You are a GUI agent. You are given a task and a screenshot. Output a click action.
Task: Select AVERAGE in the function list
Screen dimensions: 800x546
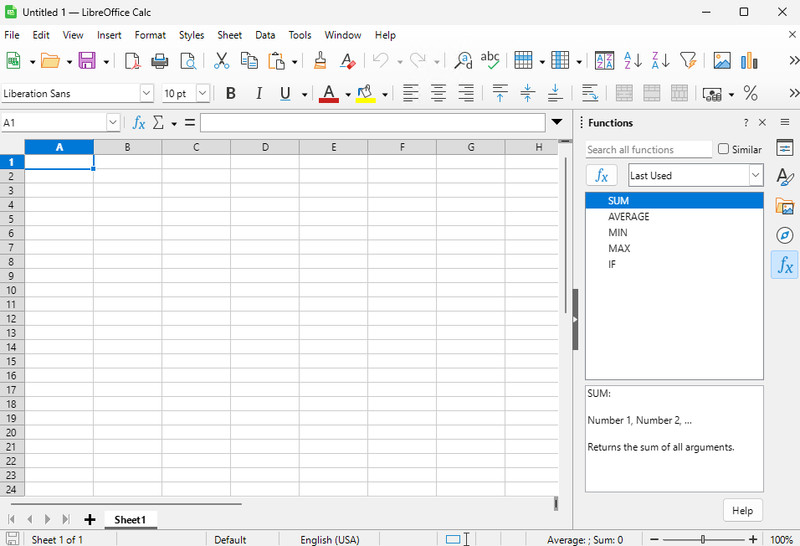point(674,216)
